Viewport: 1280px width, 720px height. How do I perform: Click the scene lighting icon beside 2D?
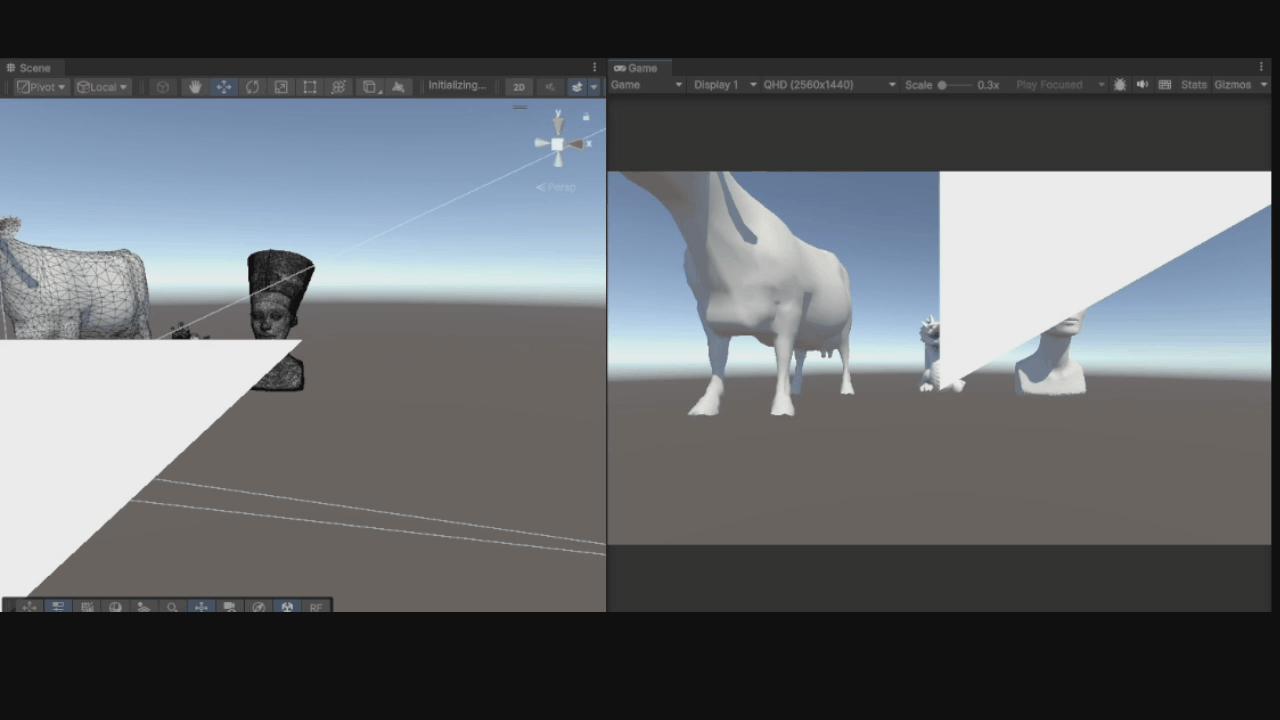[549, 87]
